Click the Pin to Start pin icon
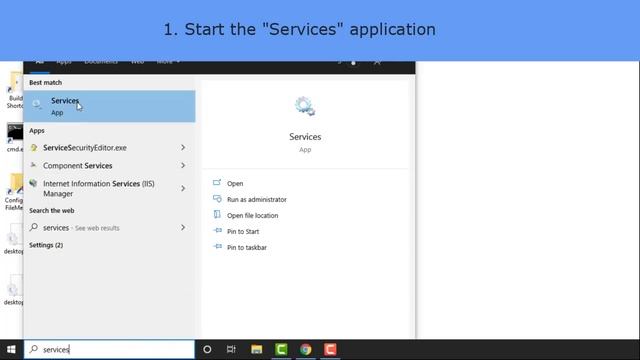640x360 pixels. coord(218,231)
